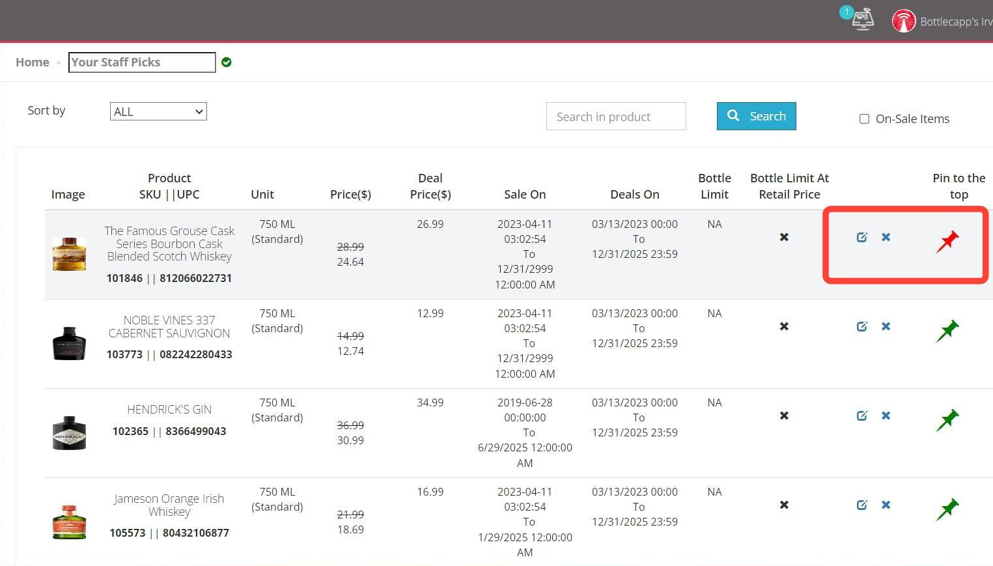Click bottle limit X mark for Hendrick's Gin

(x=784, y=415)
